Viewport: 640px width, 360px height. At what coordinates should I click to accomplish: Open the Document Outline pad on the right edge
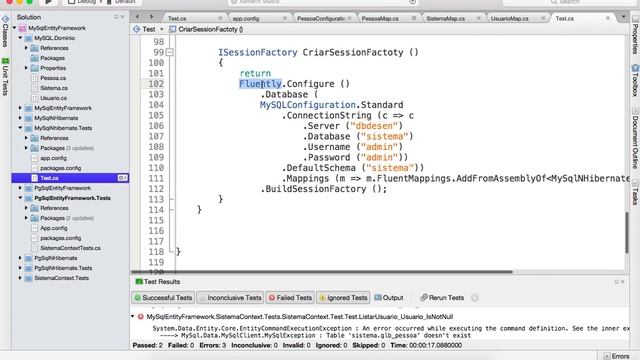(635, 138)
